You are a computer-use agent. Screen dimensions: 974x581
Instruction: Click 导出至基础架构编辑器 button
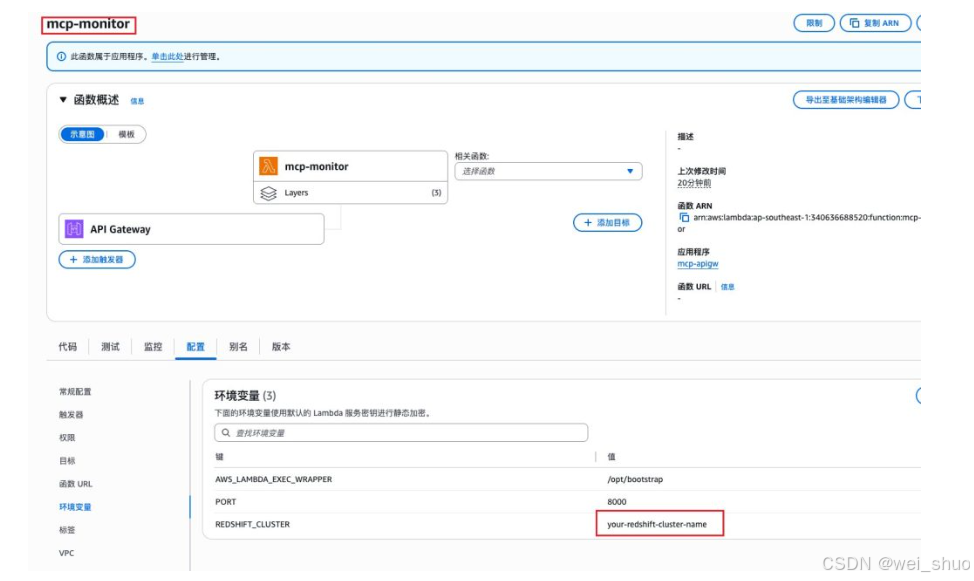845,99
